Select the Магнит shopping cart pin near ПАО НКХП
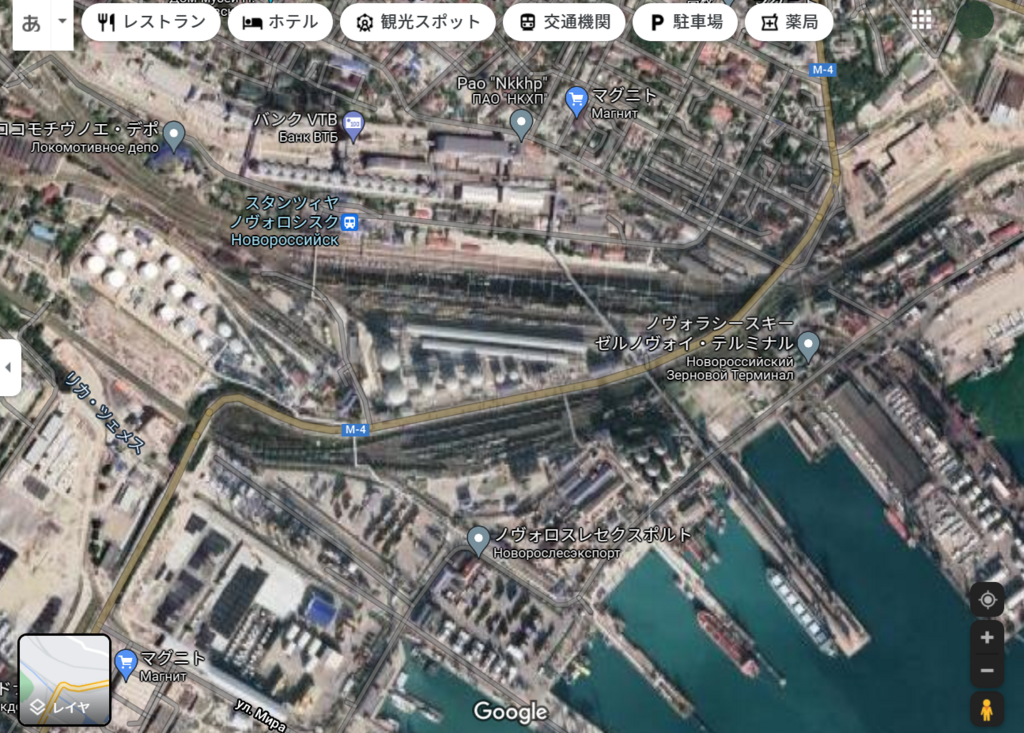This screenshot has width=1024, height=733. pos(576,99)
